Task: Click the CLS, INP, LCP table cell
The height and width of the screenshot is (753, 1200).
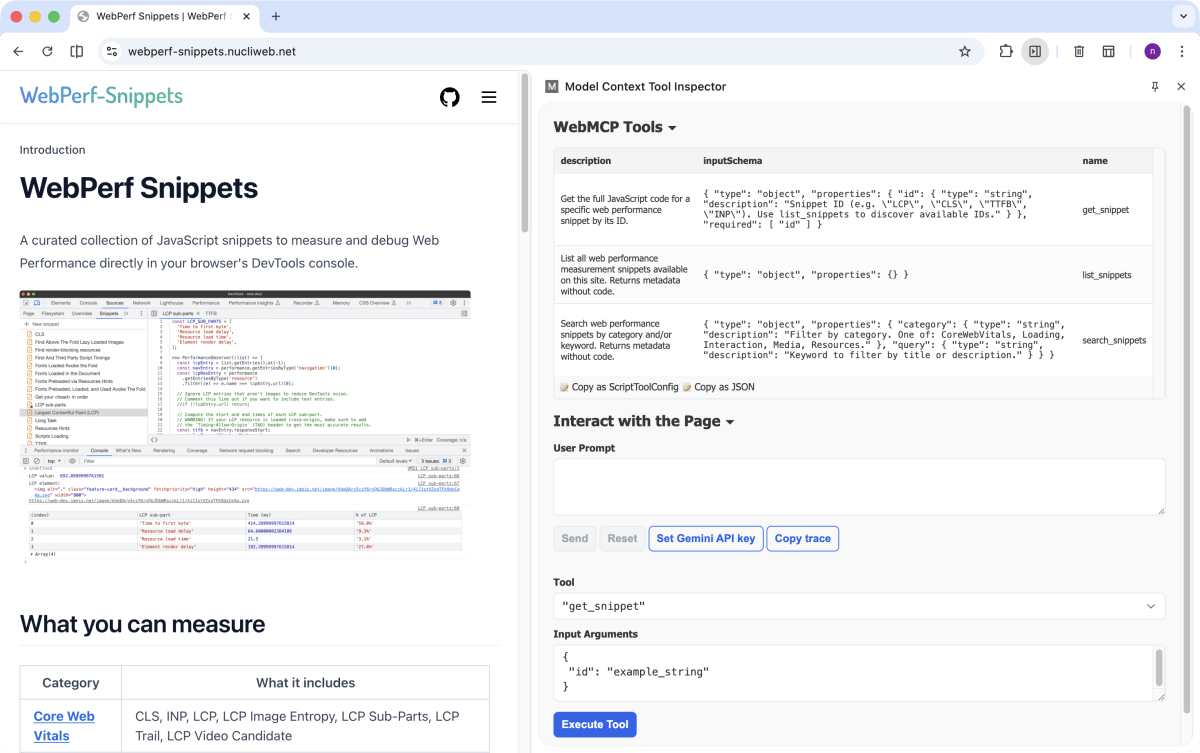Action: point(305,726)
